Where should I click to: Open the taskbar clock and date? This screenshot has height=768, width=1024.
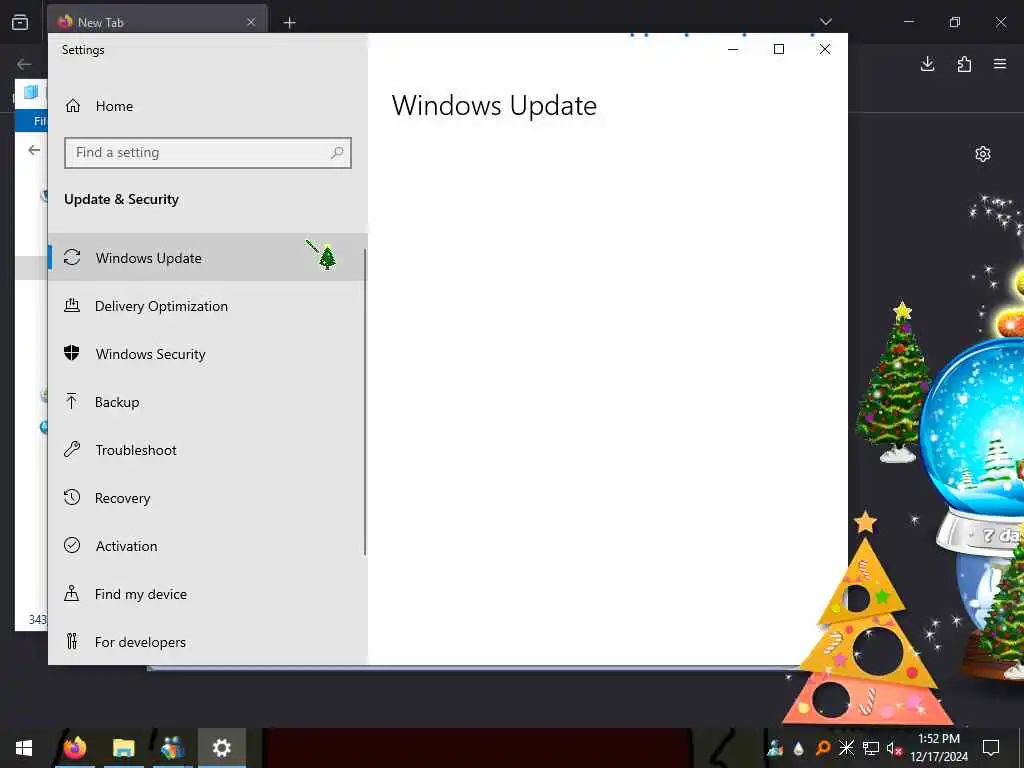tap(939, 748)
